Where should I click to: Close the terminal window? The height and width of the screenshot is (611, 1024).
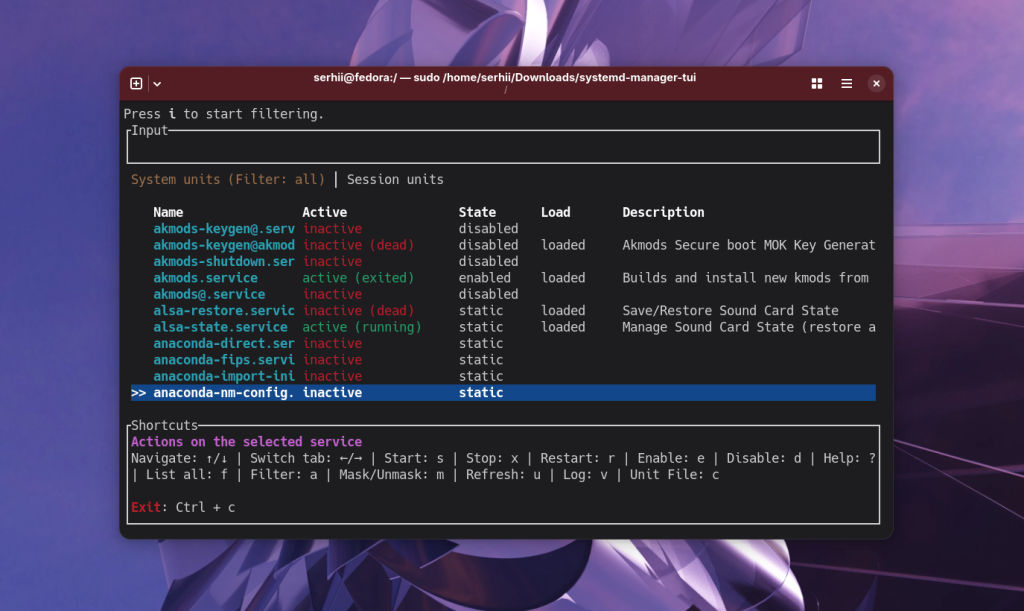[x=876, y=84]
